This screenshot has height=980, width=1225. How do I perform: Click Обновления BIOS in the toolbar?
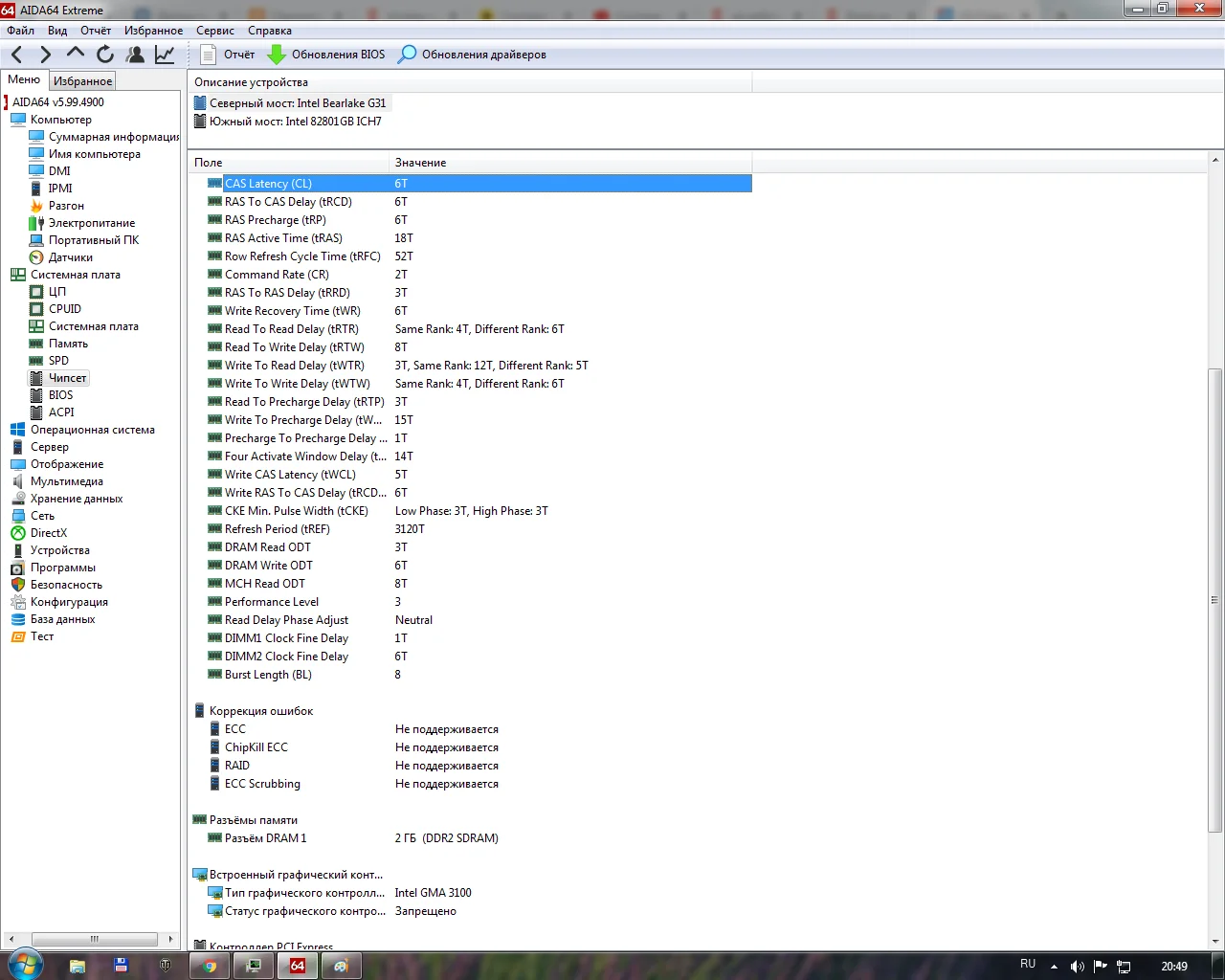tap(326, 55)
